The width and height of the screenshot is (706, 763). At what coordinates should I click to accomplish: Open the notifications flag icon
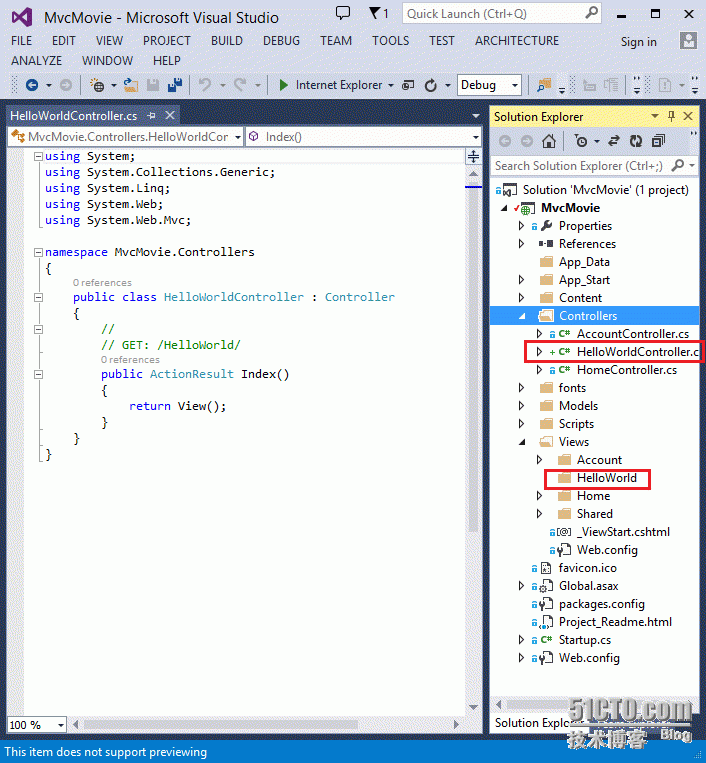(x=374, y=13)
